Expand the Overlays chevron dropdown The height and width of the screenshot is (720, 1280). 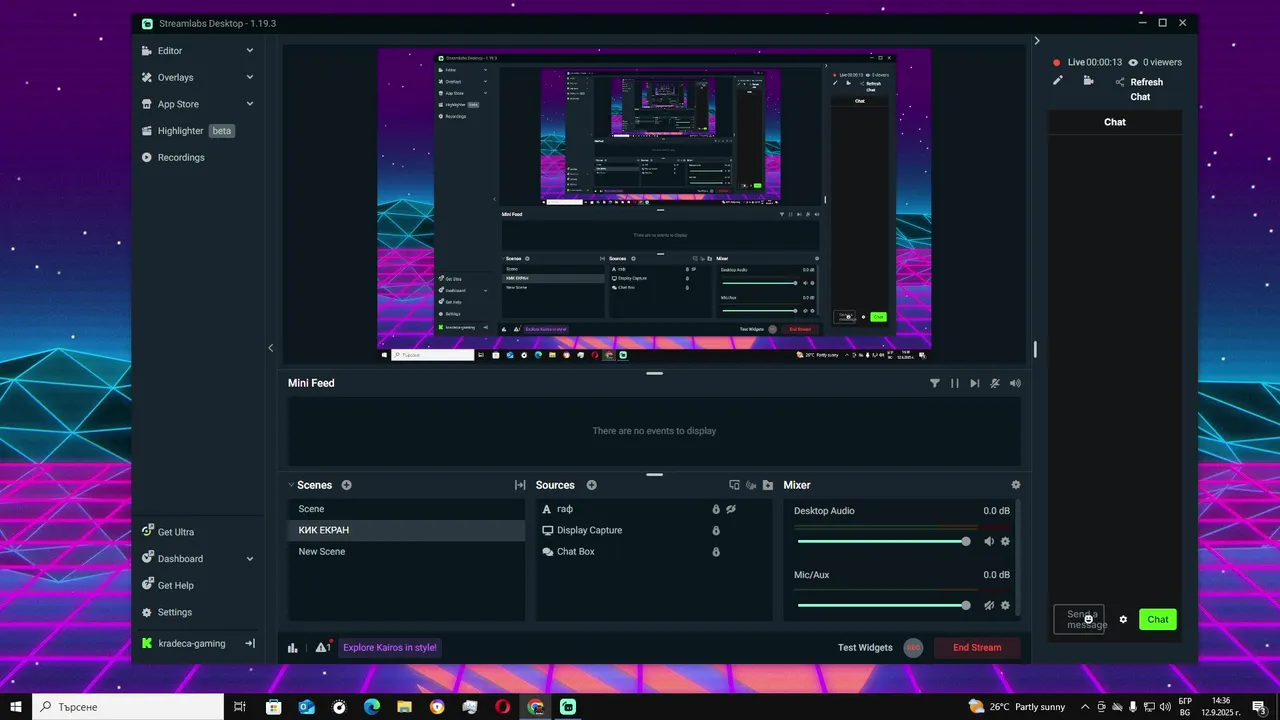(x=250, y=77)
